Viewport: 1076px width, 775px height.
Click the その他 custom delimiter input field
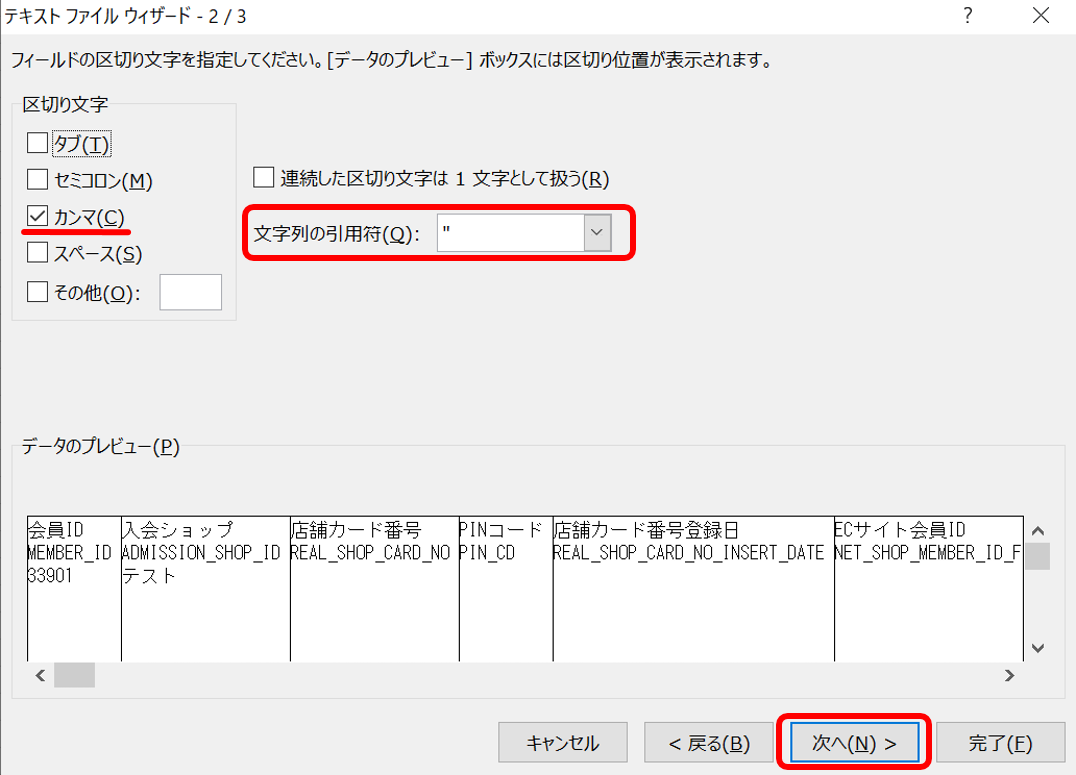(x=191, y=292)
